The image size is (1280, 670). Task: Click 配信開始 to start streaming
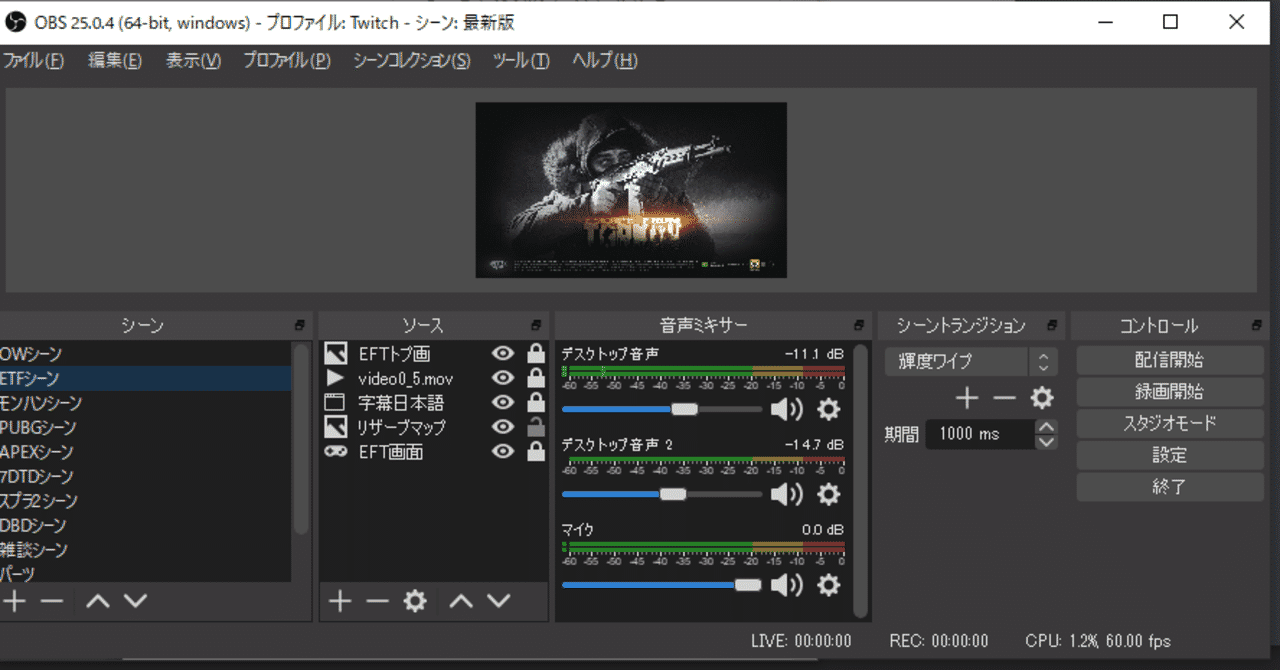click(1170, 360)
